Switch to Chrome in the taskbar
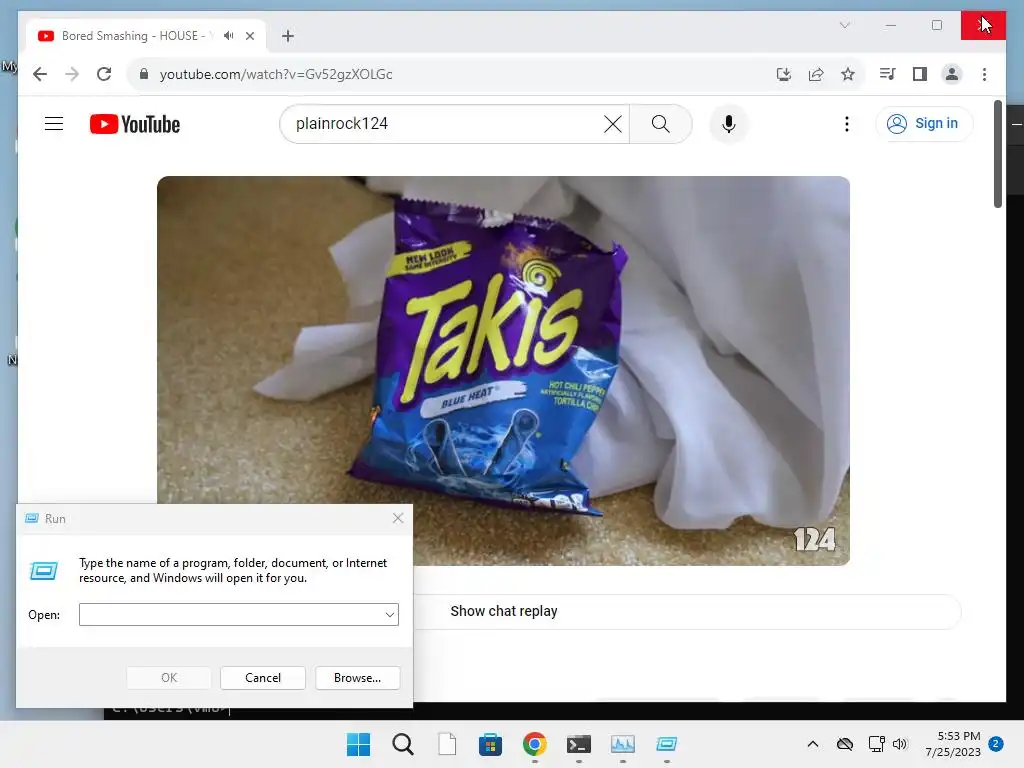Viewport: 1024px width, 768px height. pos(534,744)
